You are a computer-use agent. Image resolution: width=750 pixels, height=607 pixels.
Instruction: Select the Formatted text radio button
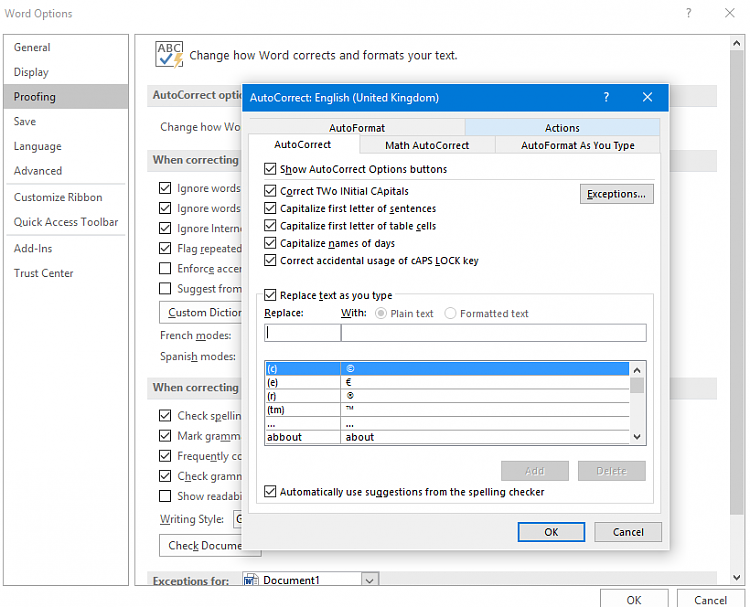click(450, 313)
